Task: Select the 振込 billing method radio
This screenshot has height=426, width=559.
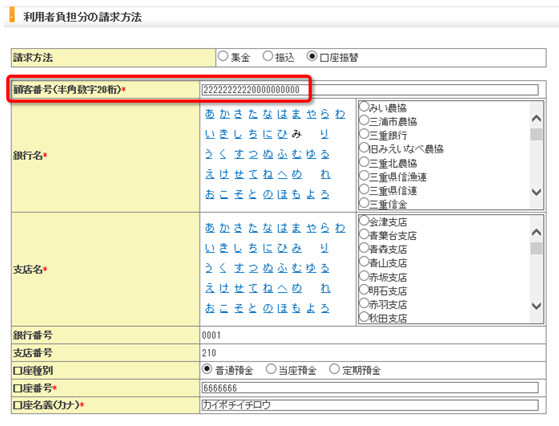Action: click(268, 56)
